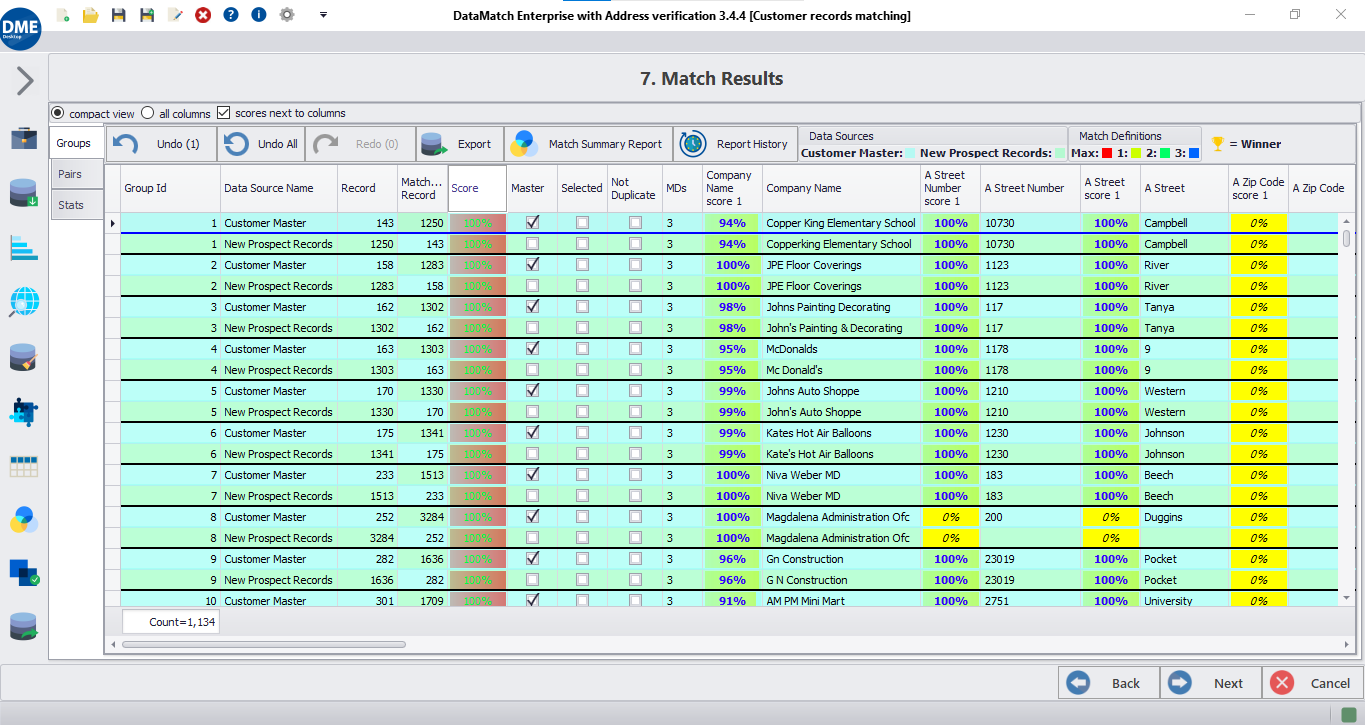Click the edit project pencil icon
The width and height of the screenshot is (1365, 725).
point(175,15)
